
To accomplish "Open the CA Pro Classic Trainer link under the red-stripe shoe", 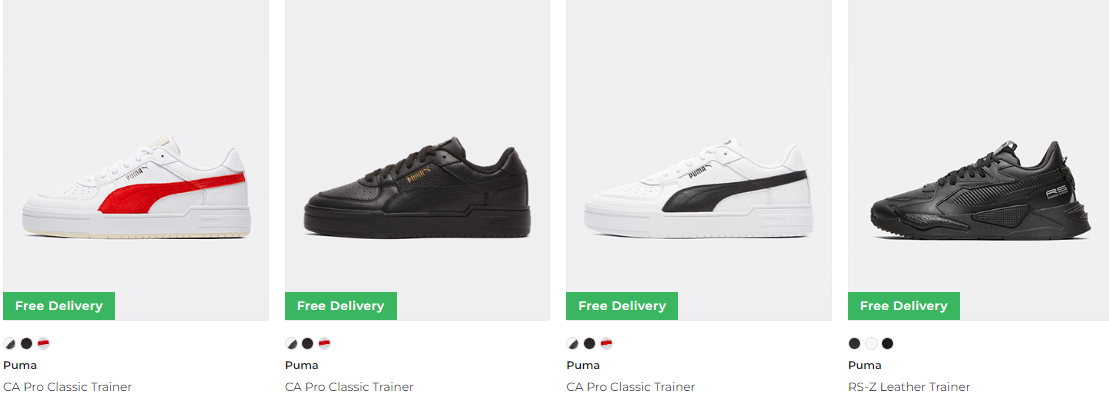I will [x=67, y=387].
